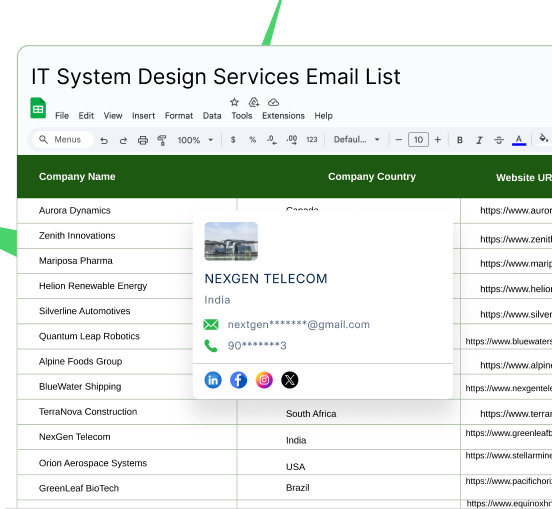Activate the paint format tool
Viewport: 552px width, 509px height.
click(162, 140)
